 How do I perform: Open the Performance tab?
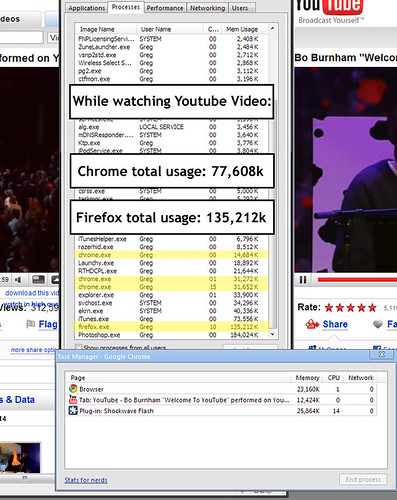(165, 8)
